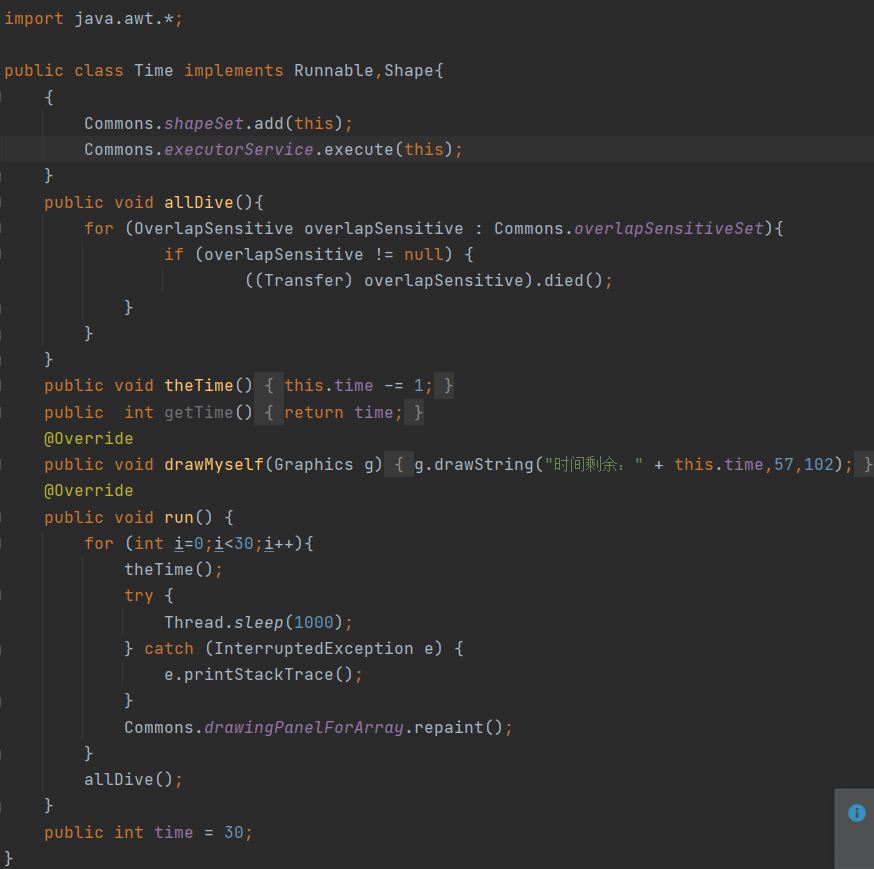Click the number '102' in drawString arguments
This screenshot has height=869, width=874.
[x=818, y=465]
